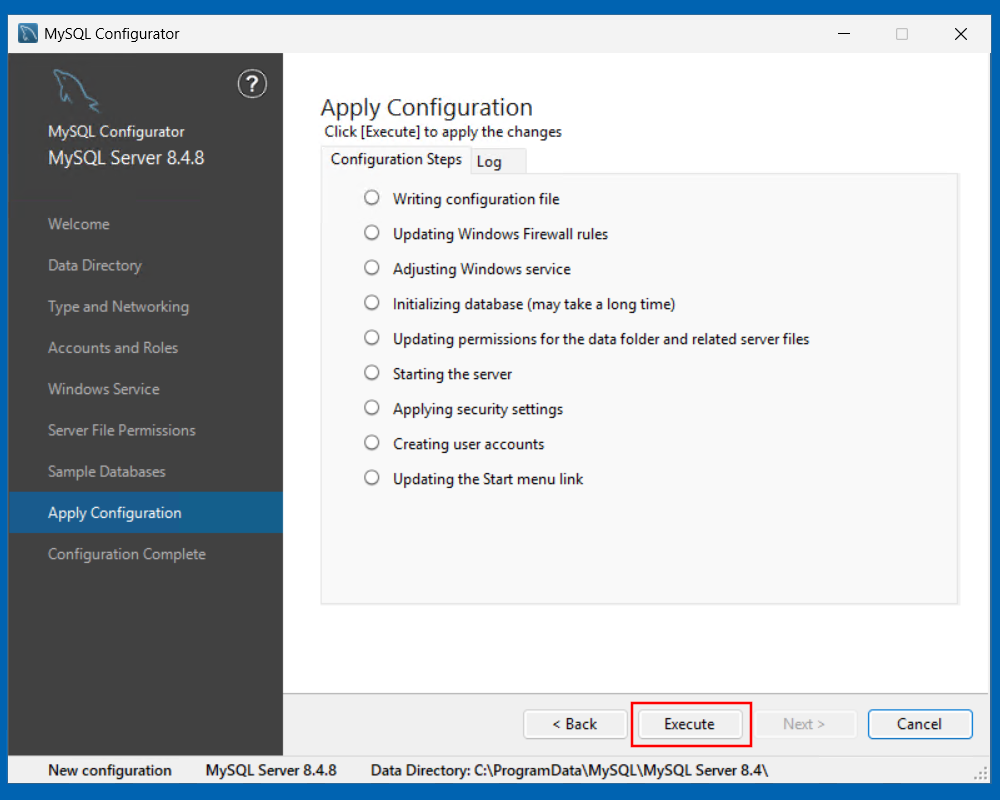Click the 'Writing configuration file' step text
The width and height of the screenshot is (1000, 800).
click(476, 199)
